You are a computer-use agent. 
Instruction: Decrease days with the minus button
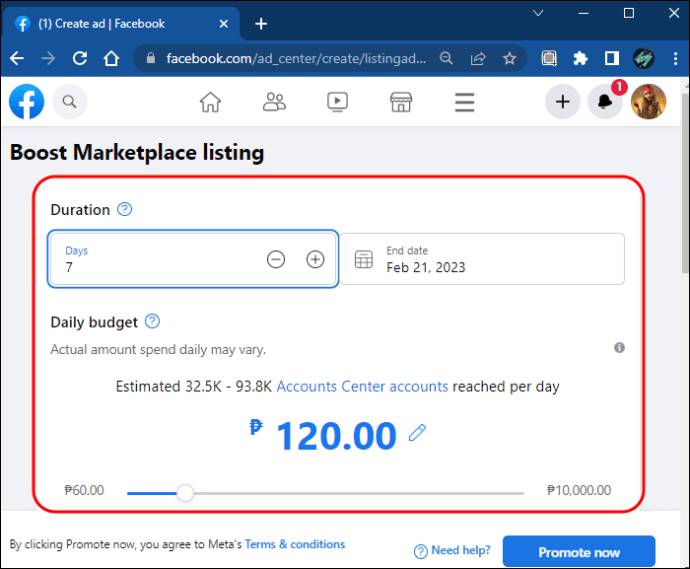click(x=276, y=259)
